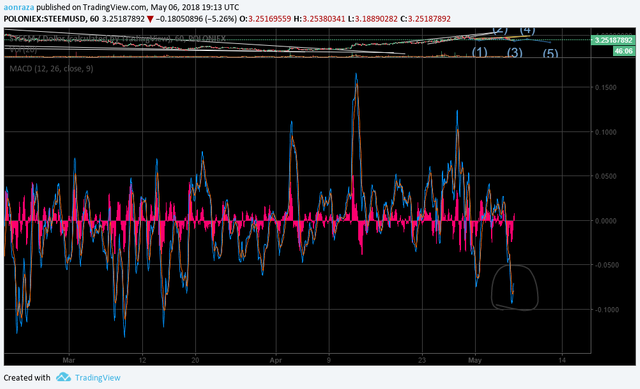Click the 0.1500 scale value
This screenshot has width=640, height=389.
click(x=606, y=87)
